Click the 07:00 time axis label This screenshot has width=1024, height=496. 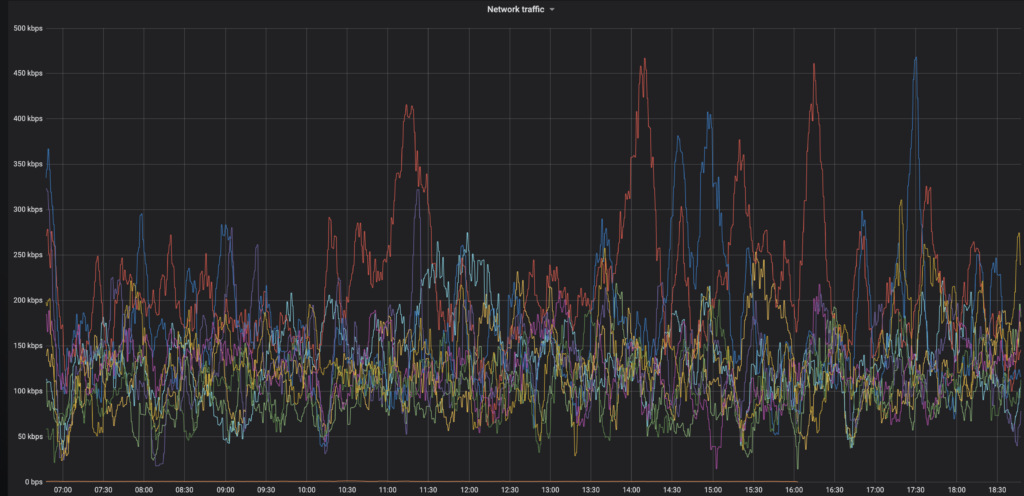click(x=63, y=491)
